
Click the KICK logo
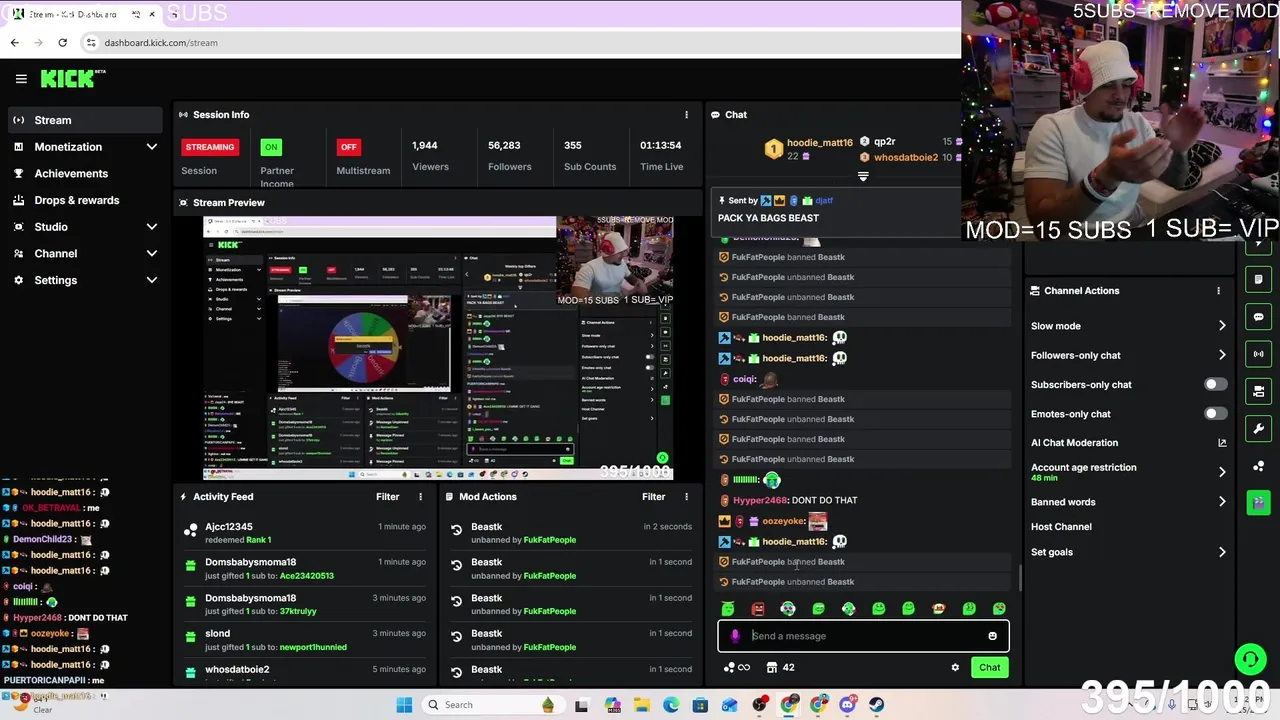tap(72, 78)
